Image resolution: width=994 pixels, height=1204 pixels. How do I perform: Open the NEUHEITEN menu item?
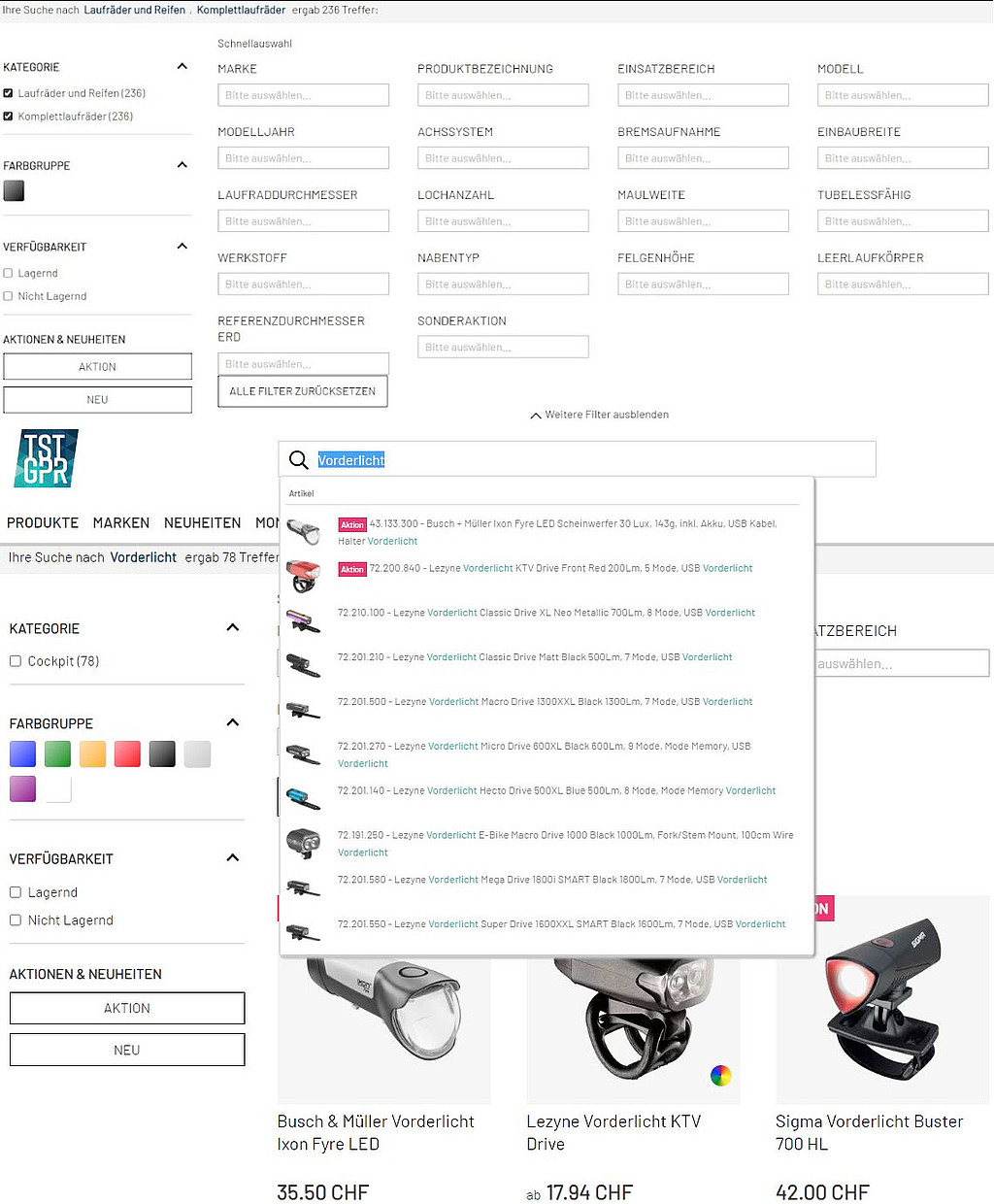pyautogui.click(x=202, y=522)
